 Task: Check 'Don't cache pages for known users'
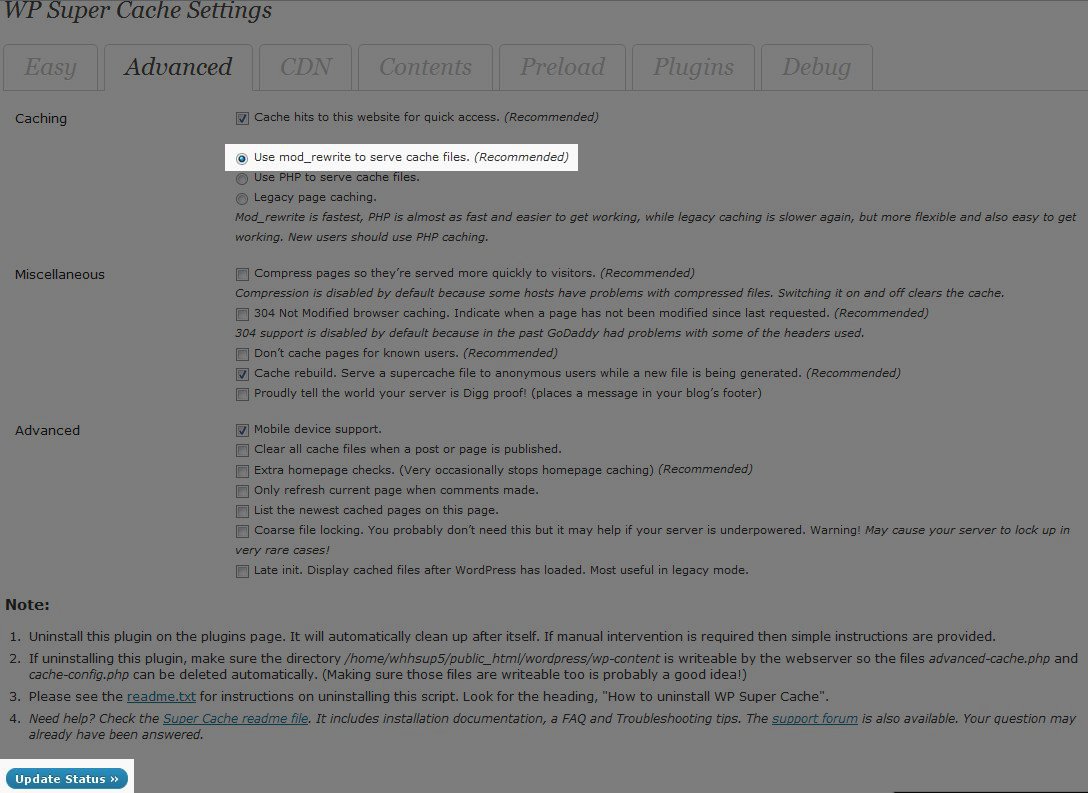click(x=242, y=353)
